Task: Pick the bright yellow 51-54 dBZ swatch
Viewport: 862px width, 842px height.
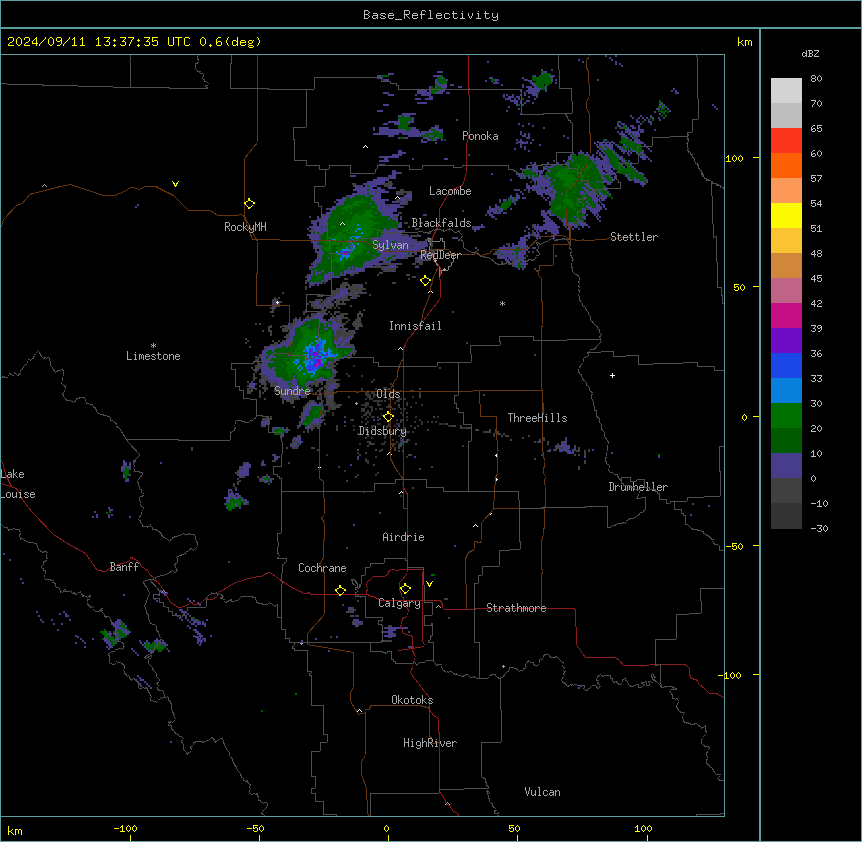Action: (x=786, y=215)
